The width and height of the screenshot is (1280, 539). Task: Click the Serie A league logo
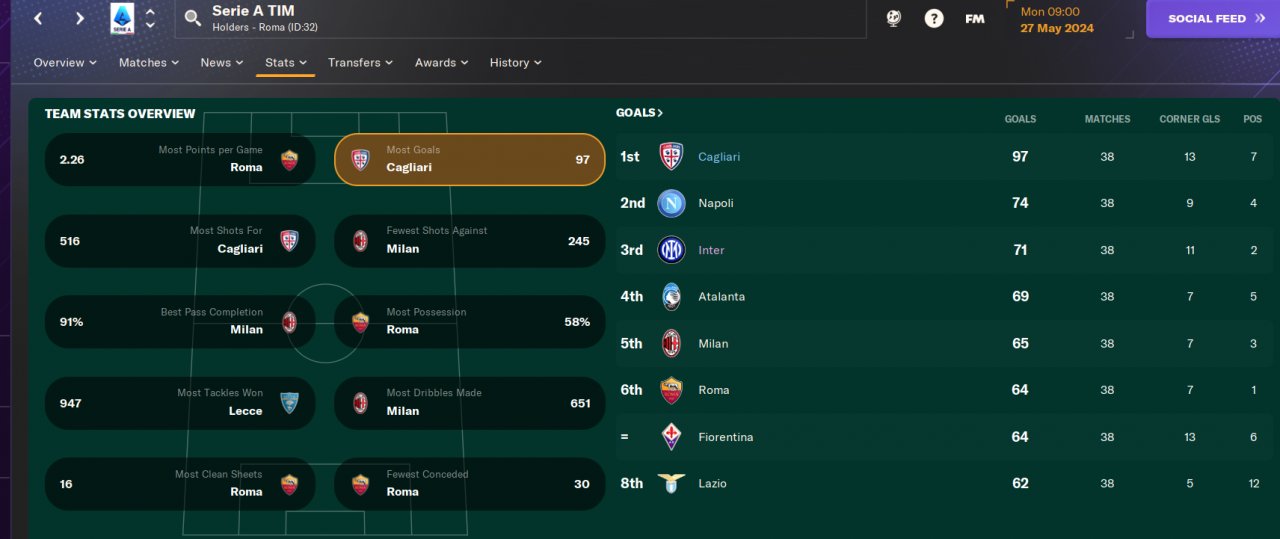[122, 18]
